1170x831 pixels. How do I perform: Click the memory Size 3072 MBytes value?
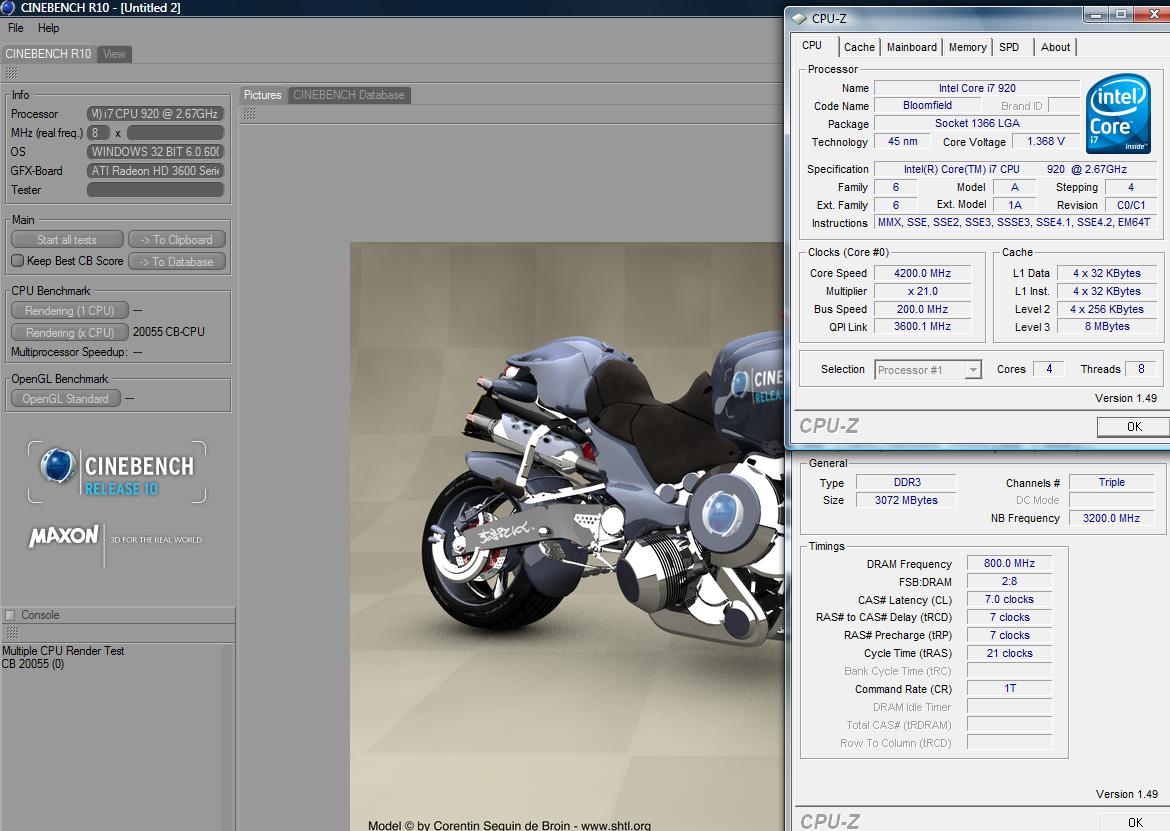[x=906, y=500]
